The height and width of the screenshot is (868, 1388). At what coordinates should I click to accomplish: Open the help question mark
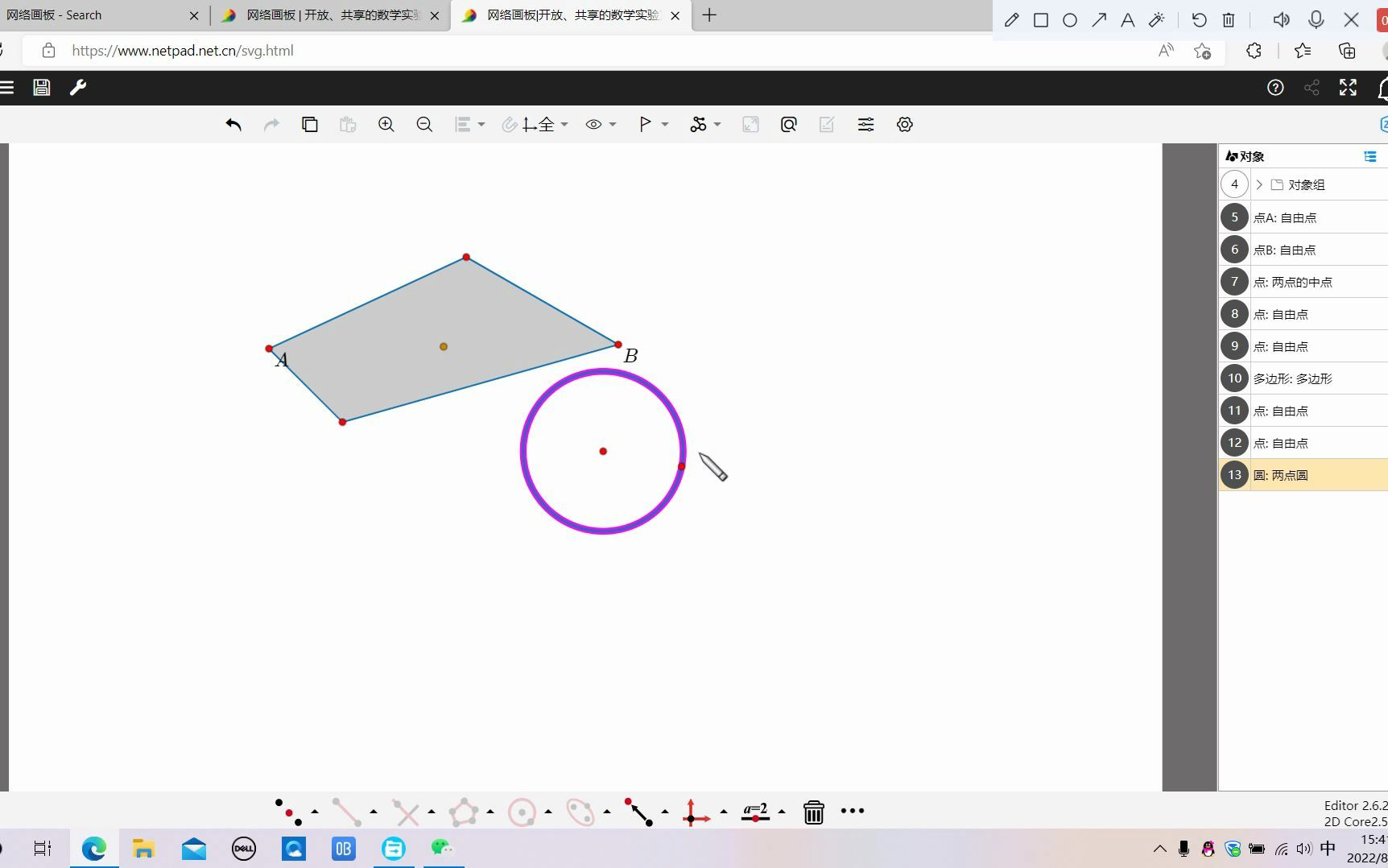point(1275,88)
